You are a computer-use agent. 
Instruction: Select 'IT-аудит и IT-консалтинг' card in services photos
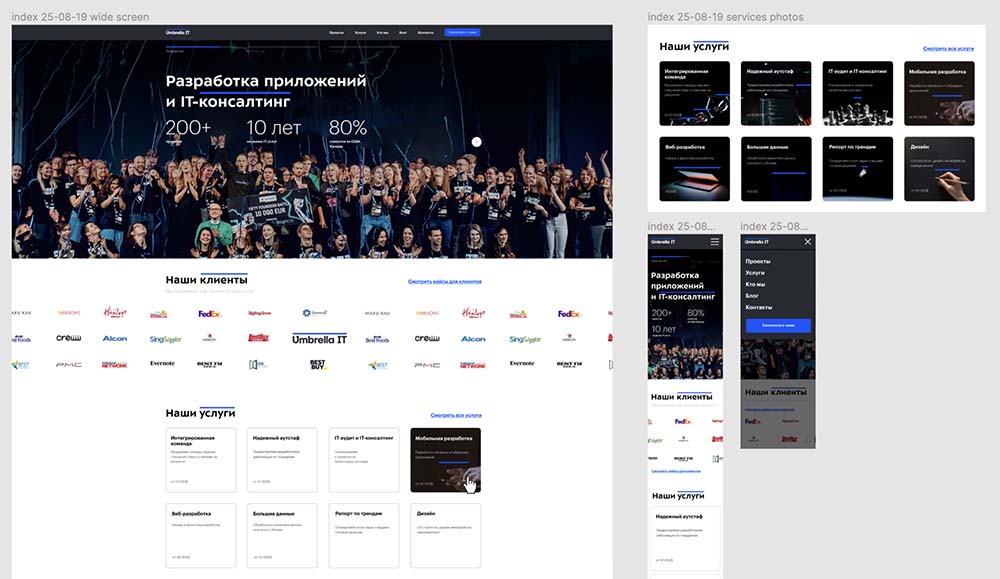[857, 92]
